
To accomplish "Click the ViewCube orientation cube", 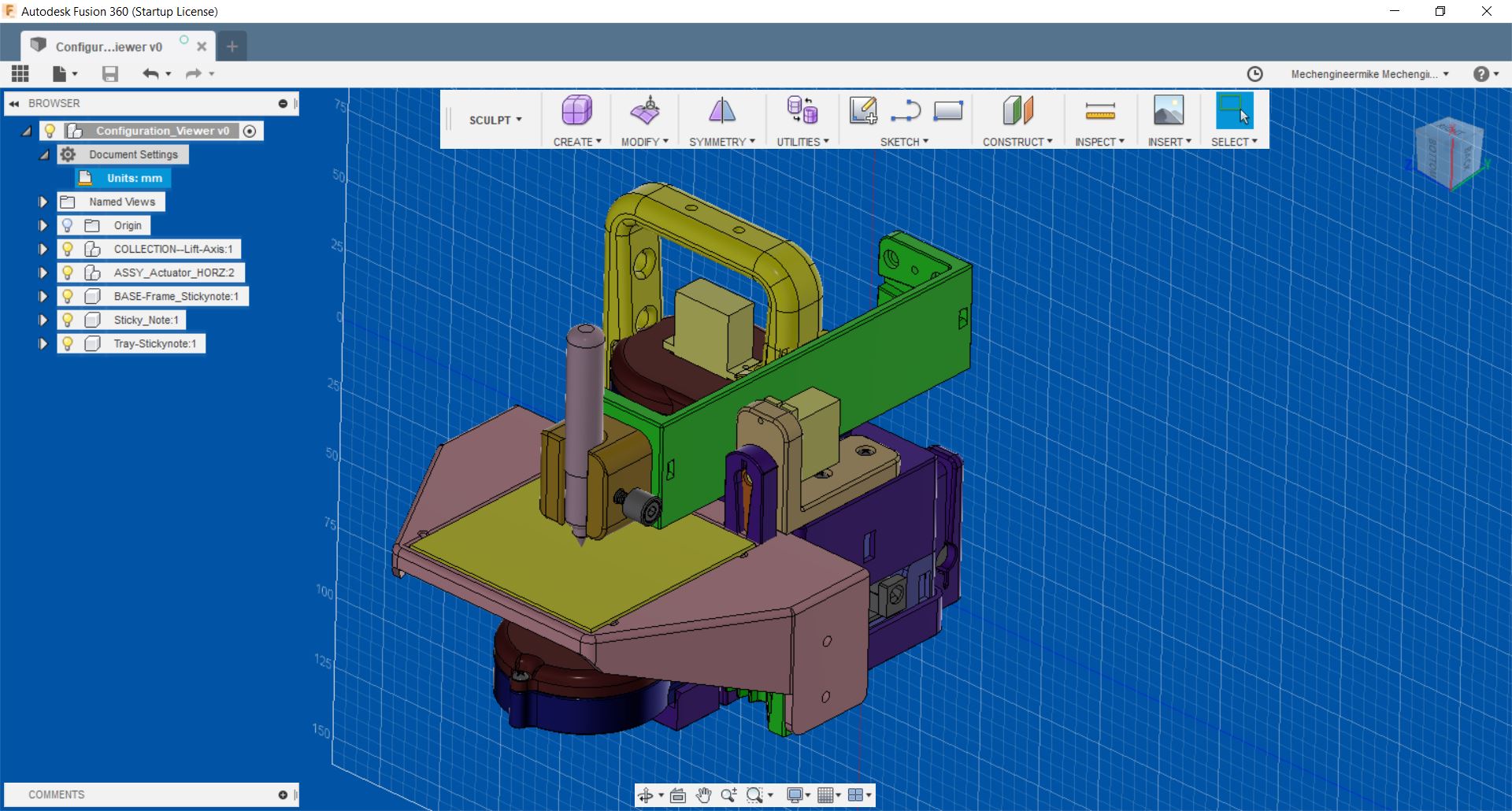I will 1449,153.
